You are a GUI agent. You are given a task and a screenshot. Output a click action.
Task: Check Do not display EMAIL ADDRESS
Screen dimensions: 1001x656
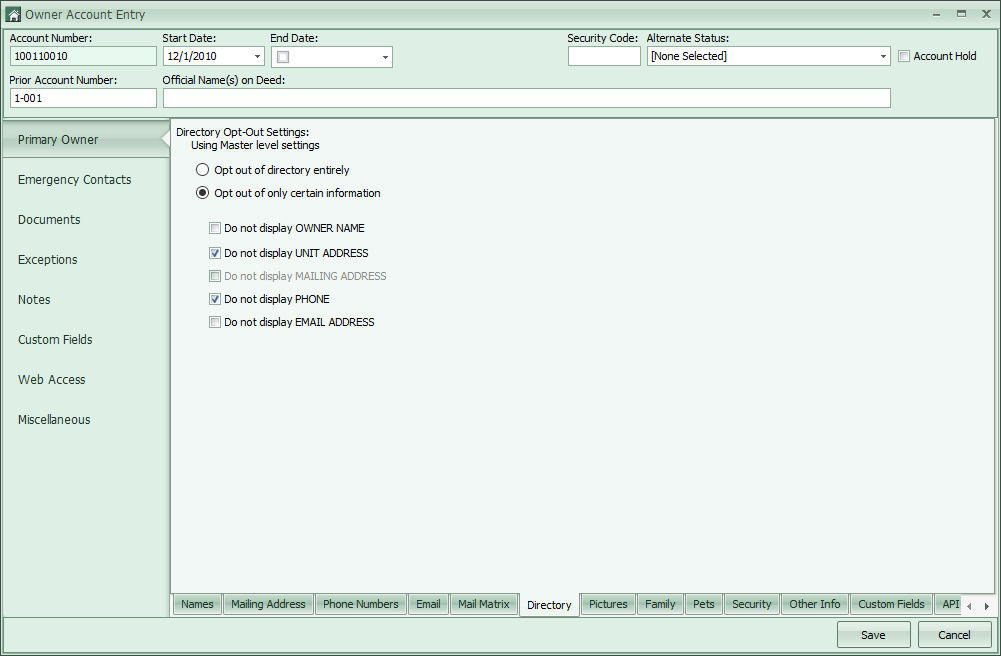(x=215, y=322)
